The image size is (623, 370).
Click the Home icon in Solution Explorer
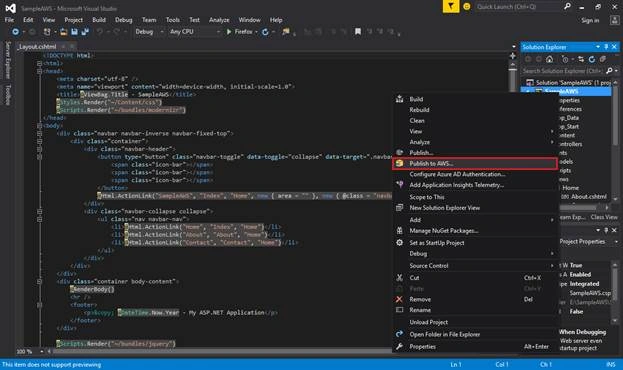pyautogui.click(x=549, y=59)
